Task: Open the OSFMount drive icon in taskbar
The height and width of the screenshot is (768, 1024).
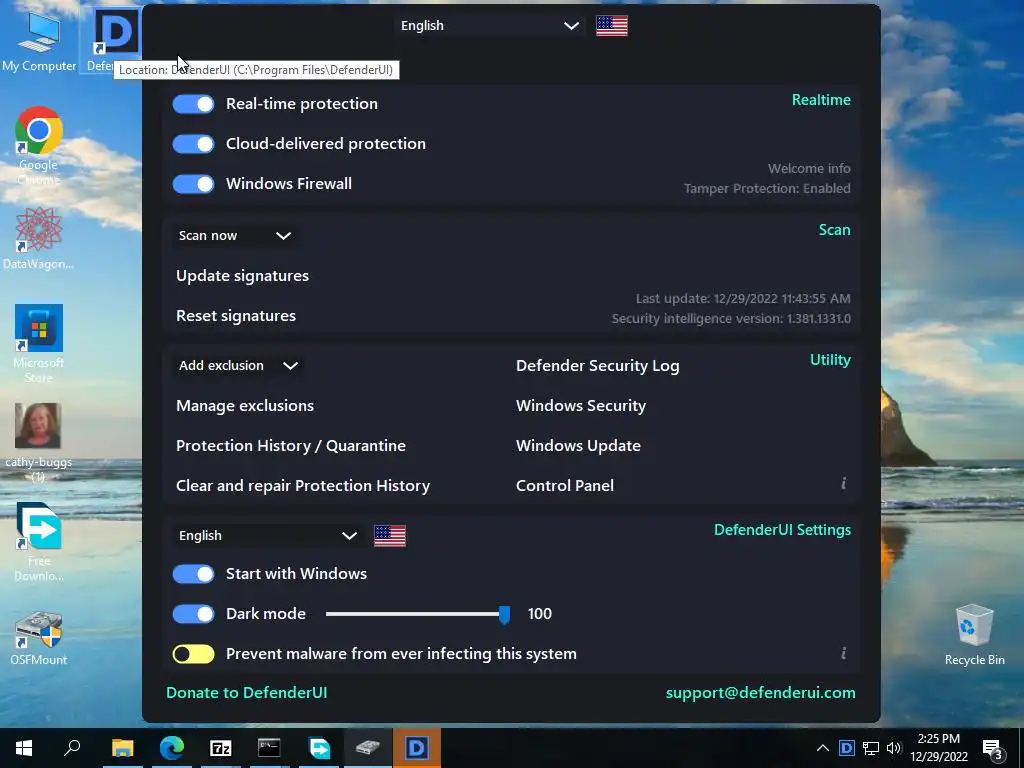Action: [368, 748]
